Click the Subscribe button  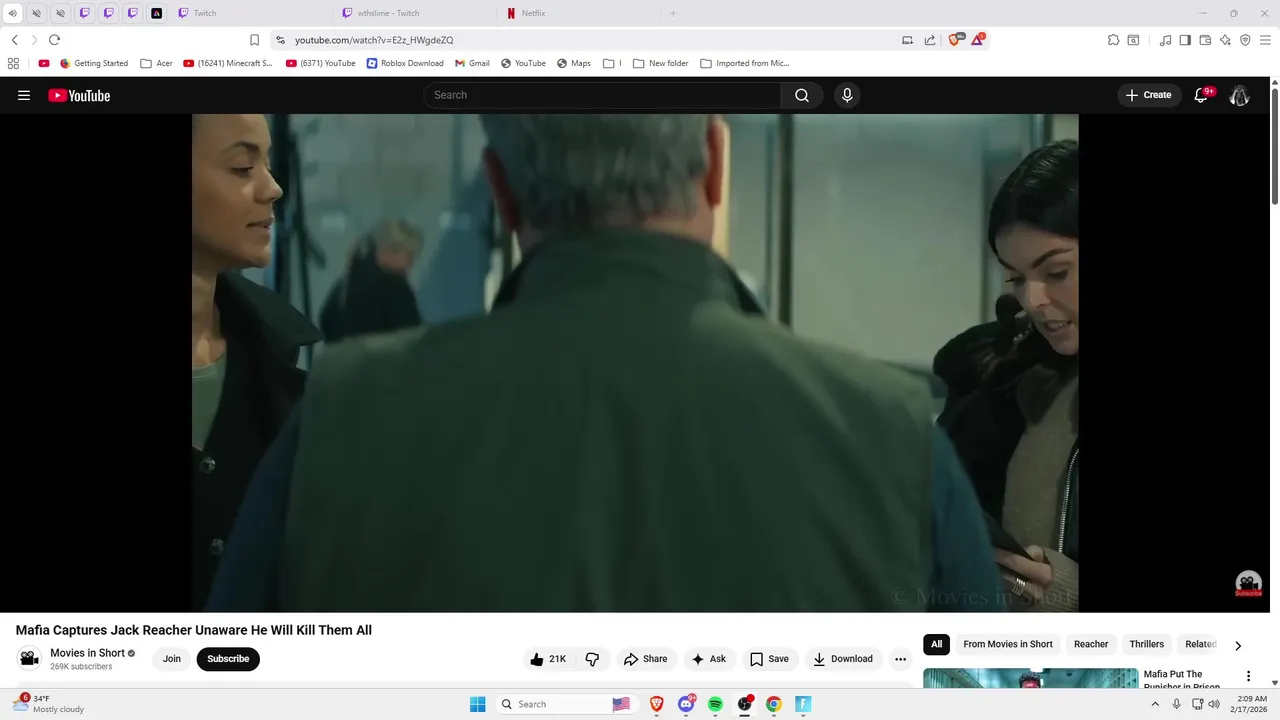pos(228,659)
